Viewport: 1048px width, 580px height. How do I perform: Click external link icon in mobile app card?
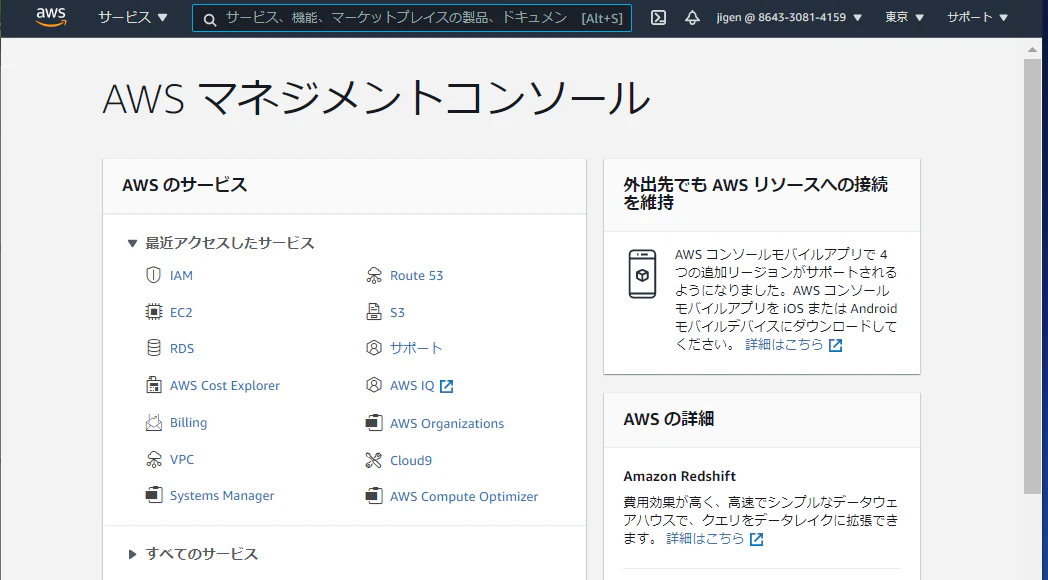tap(835, 345)
